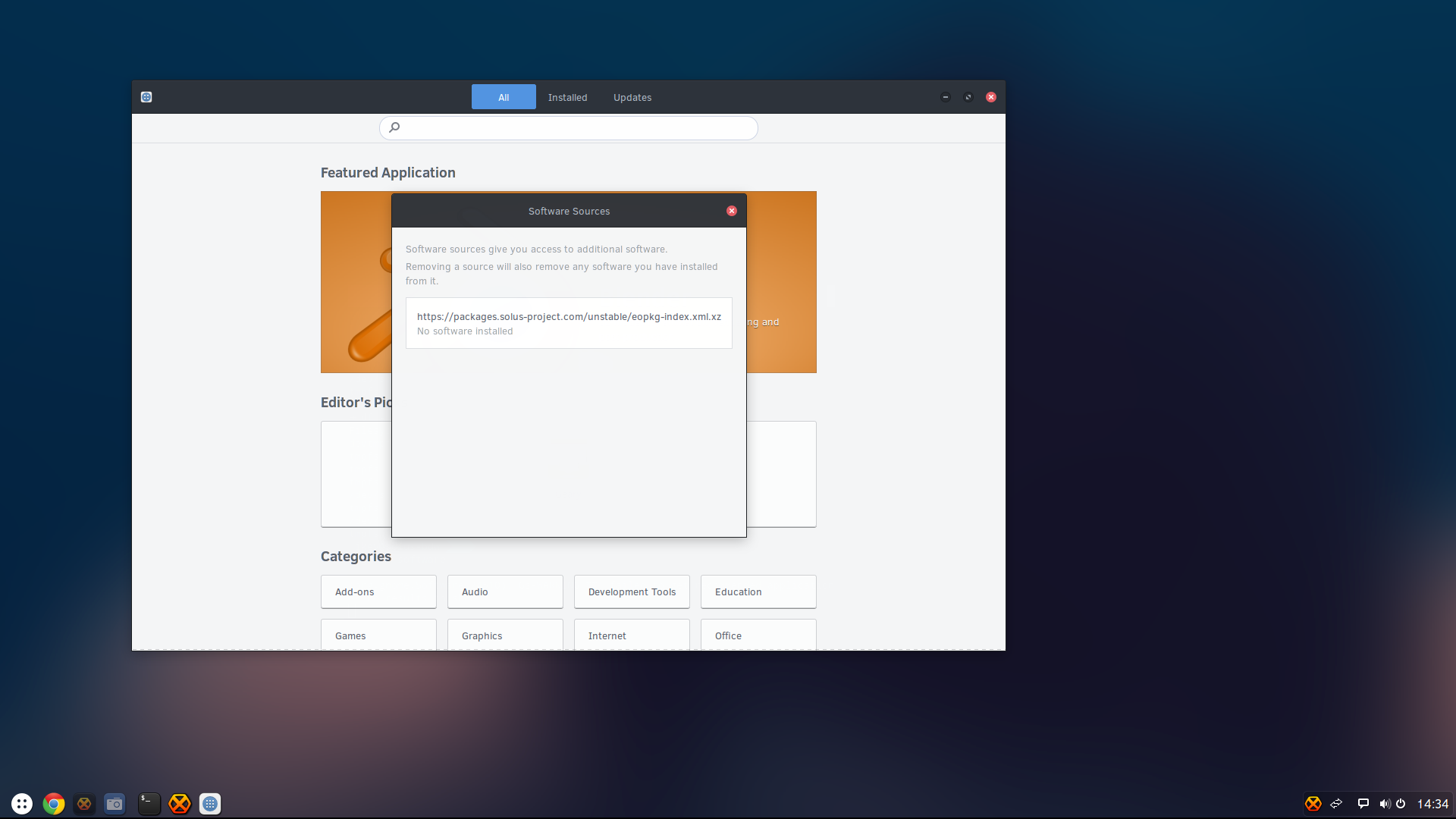
Task: Click the Software Center window icon
Action: (146, 97)
